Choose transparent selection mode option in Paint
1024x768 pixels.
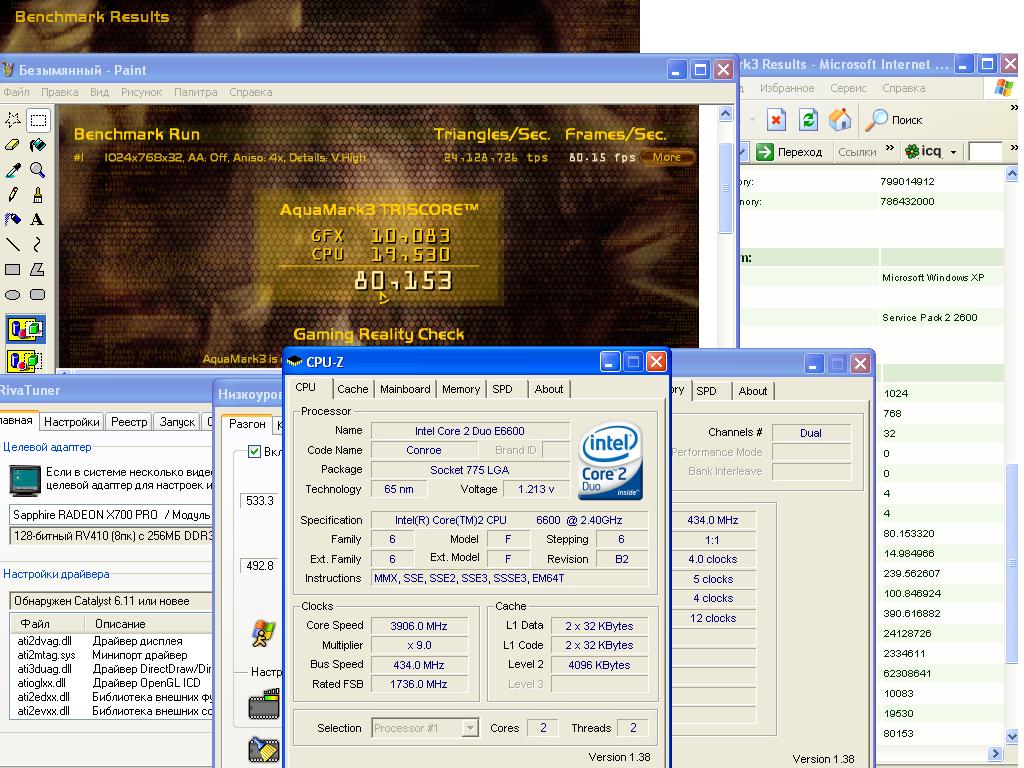[25, 360]
